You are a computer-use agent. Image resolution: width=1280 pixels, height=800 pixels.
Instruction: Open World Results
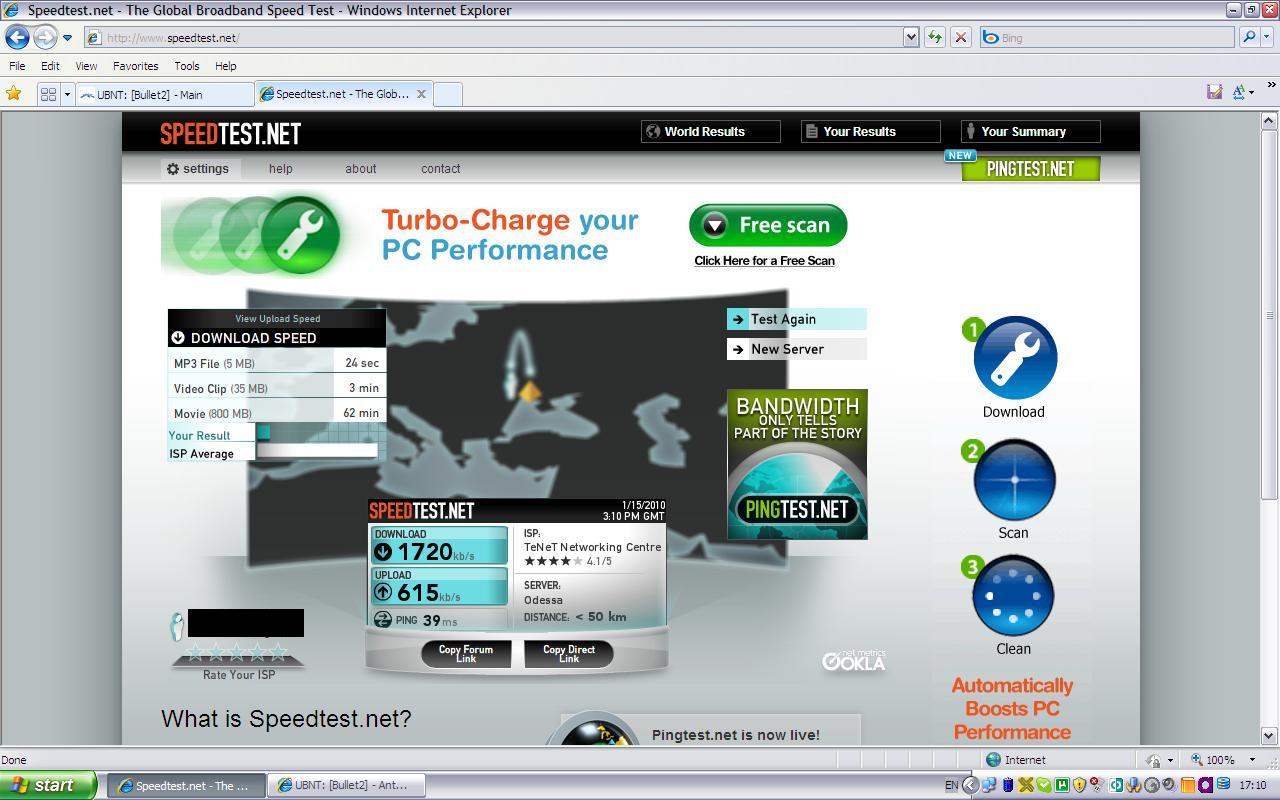[710, 131]
